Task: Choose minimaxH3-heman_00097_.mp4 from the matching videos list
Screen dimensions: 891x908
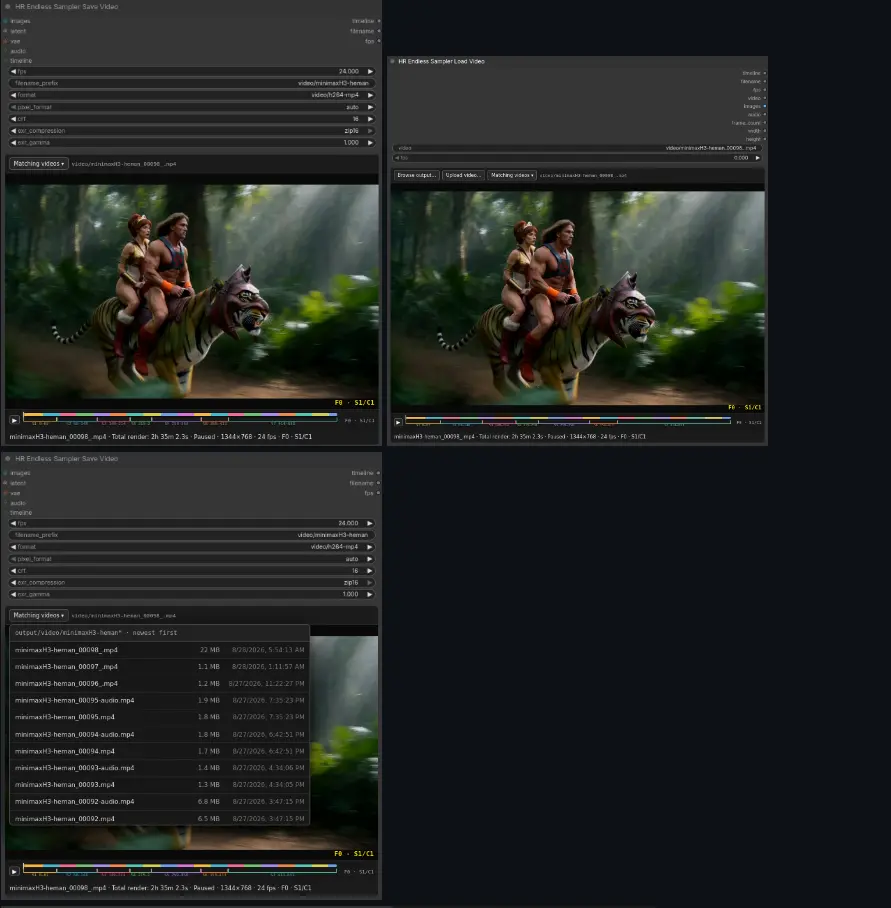Action: pyautogui.click(x=160, y=667)
